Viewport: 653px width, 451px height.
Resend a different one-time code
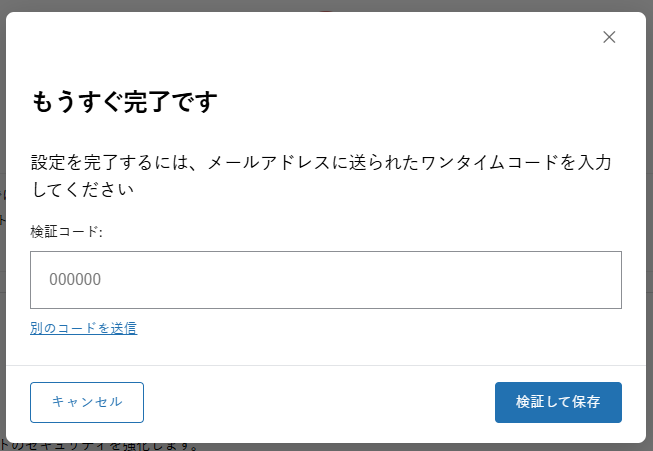click(83, 328)
